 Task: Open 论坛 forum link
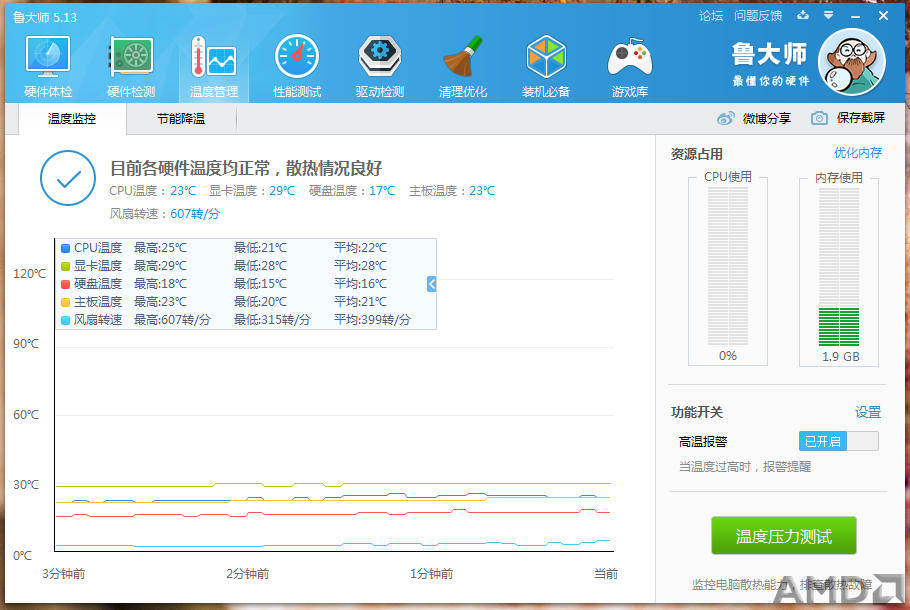click(711, 16)
